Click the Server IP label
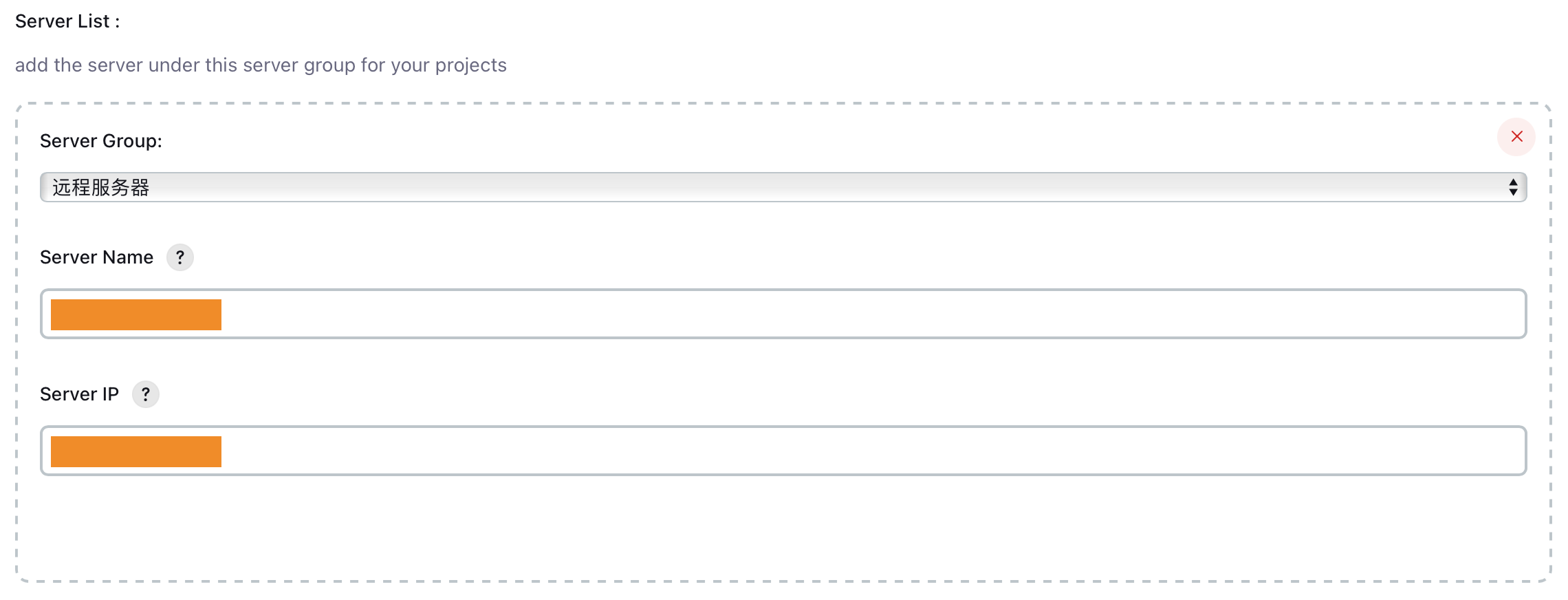The width and height of the screenshot is (1568, 600). click(x=79, y=394)
